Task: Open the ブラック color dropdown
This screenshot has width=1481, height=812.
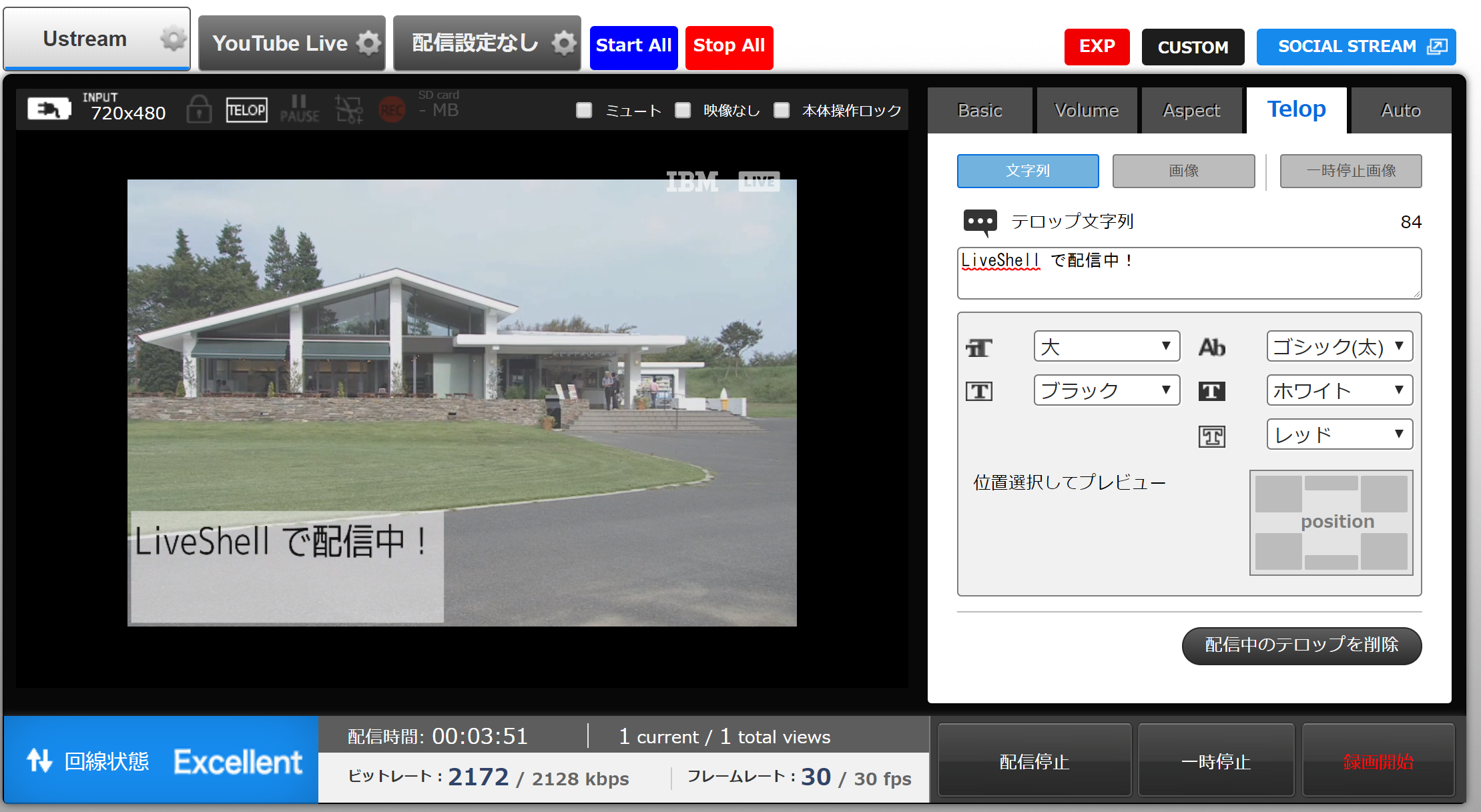Action: (x=1107, y=390)
